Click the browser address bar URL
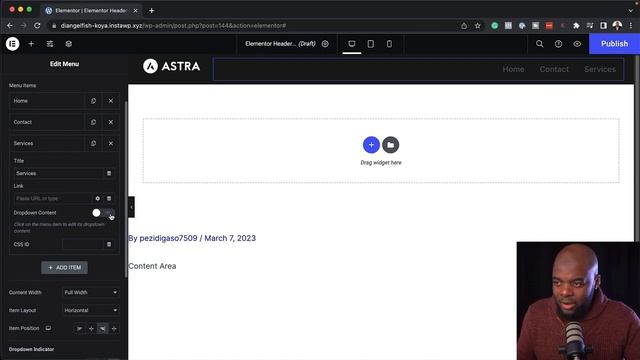Screen dimensions: 640x360 click(x=173, y=26)
